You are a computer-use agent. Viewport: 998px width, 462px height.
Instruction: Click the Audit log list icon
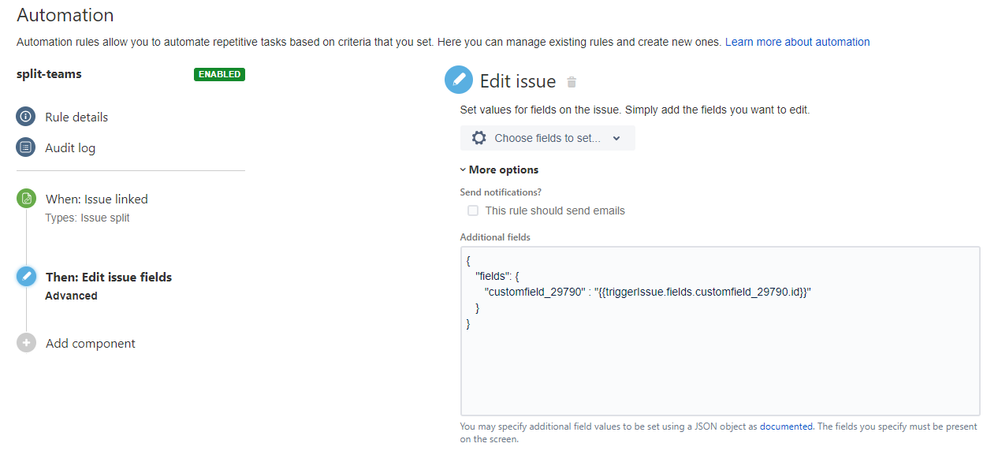[26, 148]
